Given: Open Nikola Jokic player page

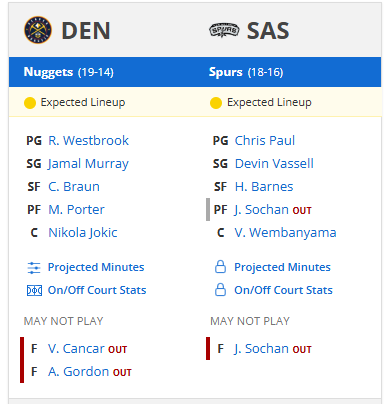Looking at the screenshot, I should point(83,233).
